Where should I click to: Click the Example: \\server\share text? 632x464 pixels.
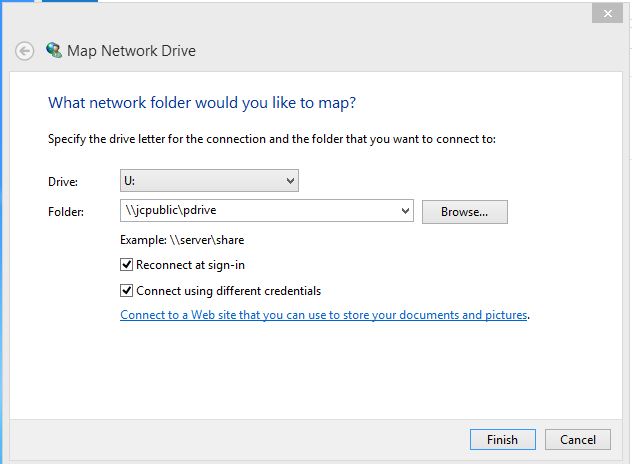click(x=182, y=240)
